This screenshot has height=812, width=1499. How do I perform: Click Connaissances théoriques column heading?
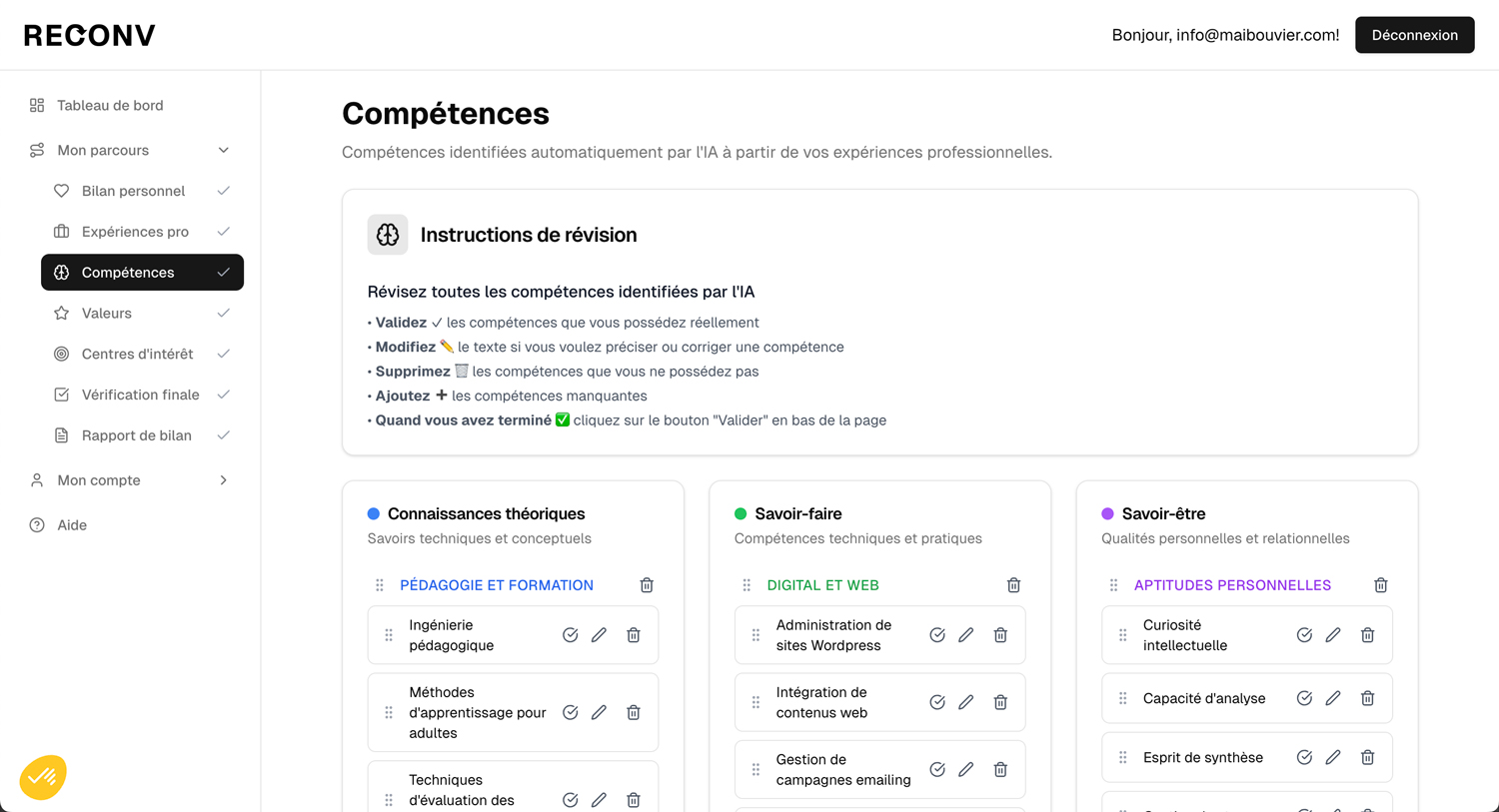click(487, 513)
